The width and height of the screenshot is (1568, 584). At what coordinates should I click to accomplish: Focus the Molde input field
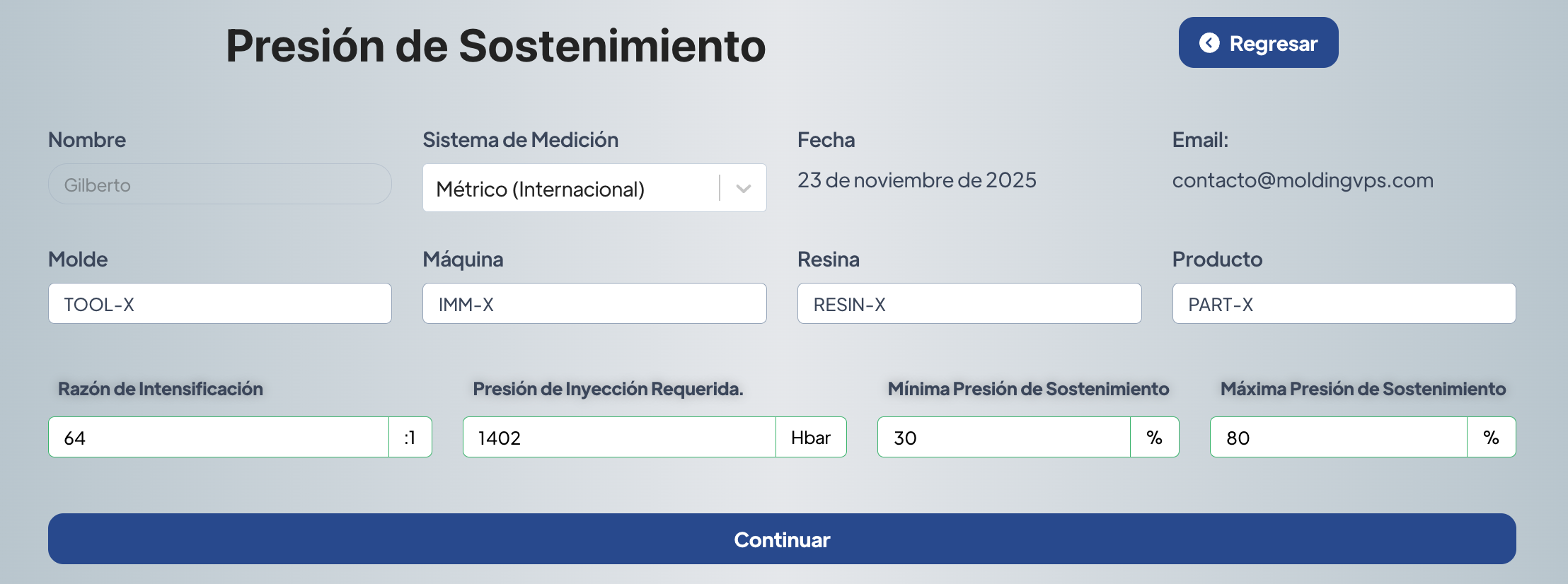tap(219, 304)
